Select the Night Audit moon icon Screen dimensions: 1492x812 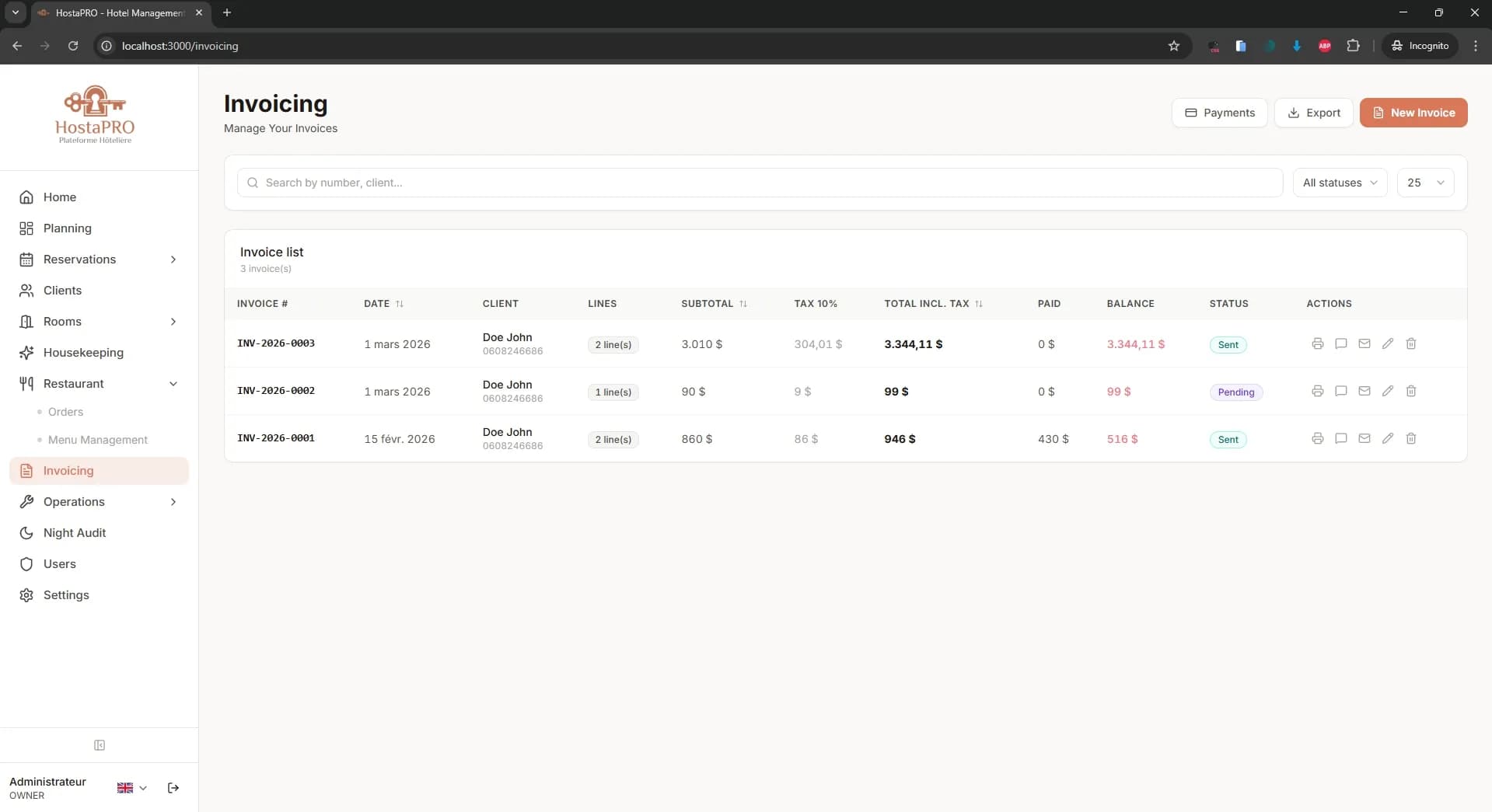pos(26,533)
